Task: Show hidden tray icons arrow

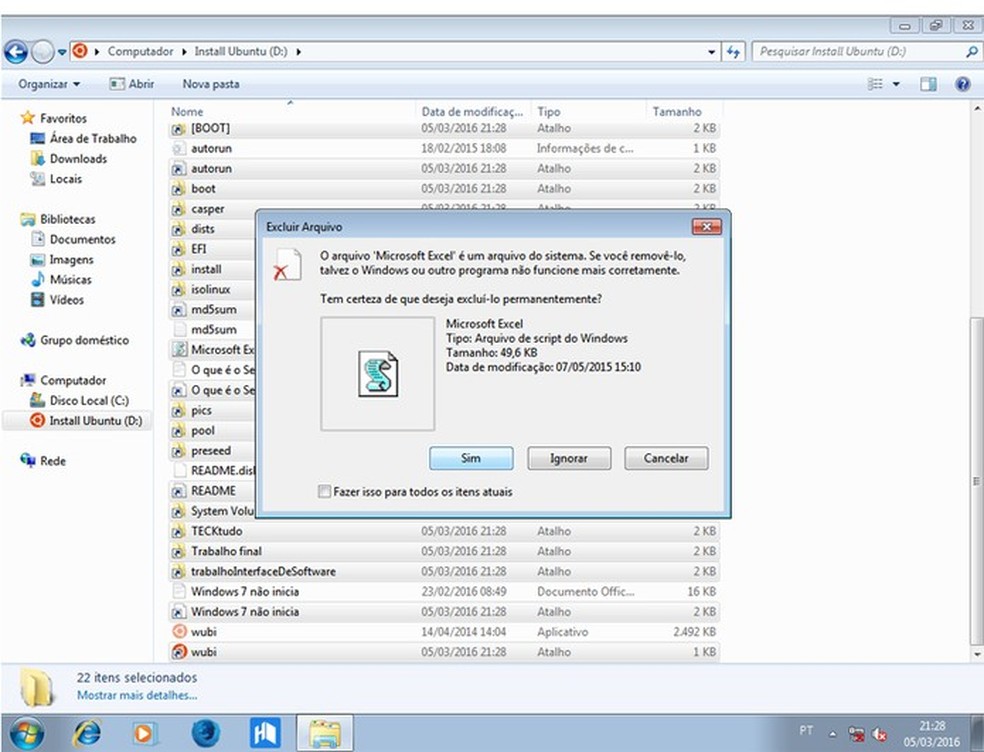Action: [x=833, y=733]
